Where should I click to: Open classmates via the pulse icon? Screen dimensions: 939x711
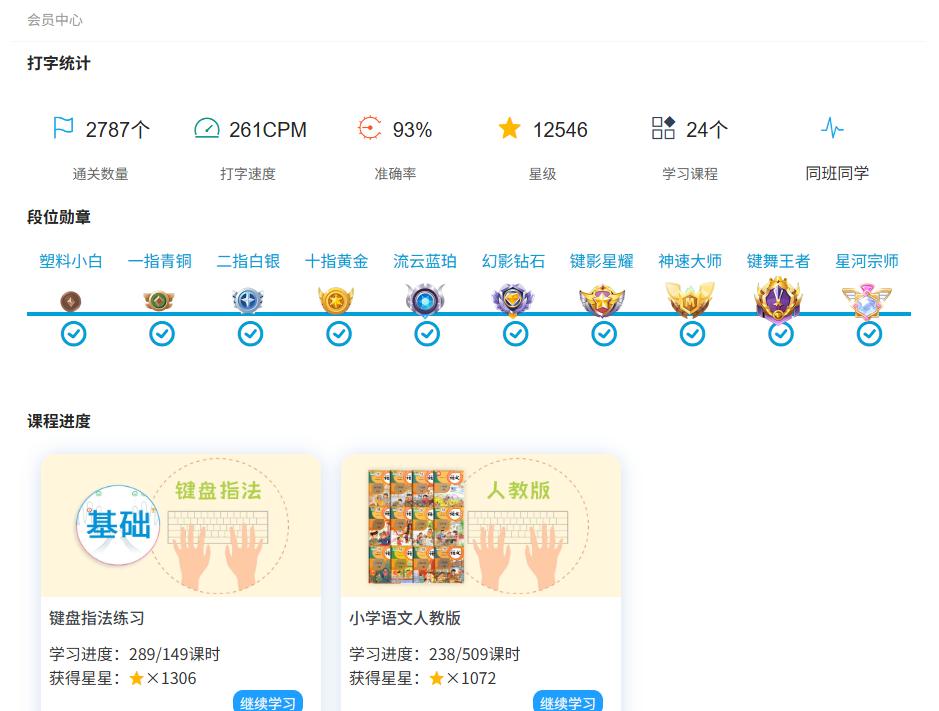pos(832,128)
